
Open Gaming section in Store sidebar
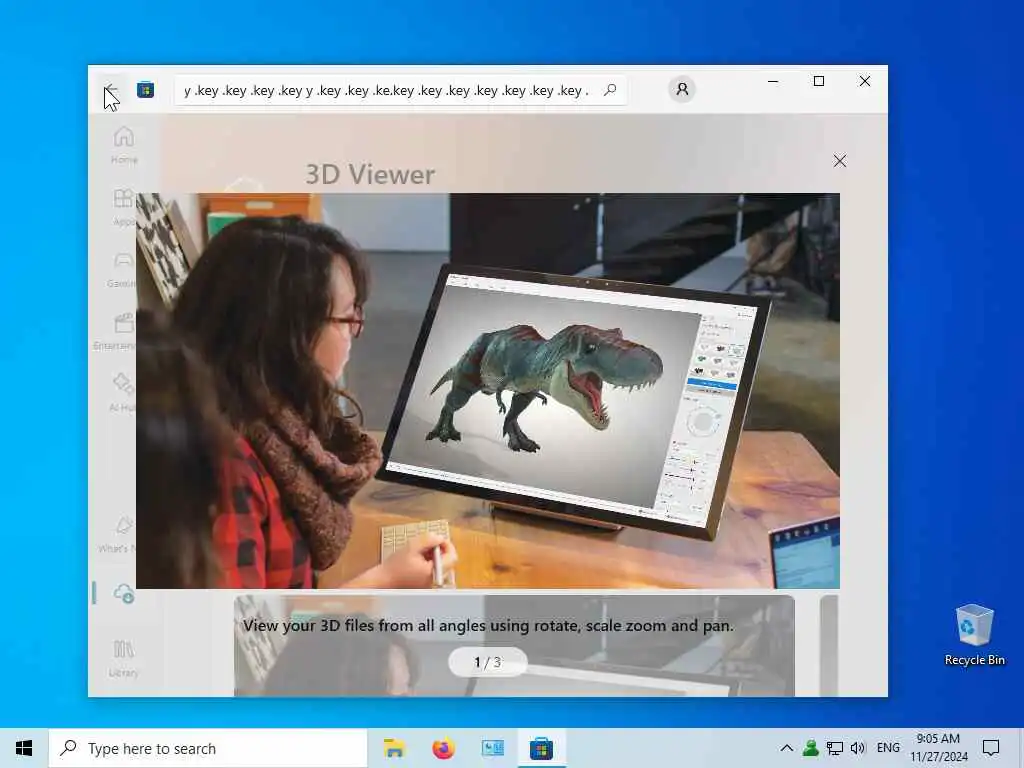point(122,270)
